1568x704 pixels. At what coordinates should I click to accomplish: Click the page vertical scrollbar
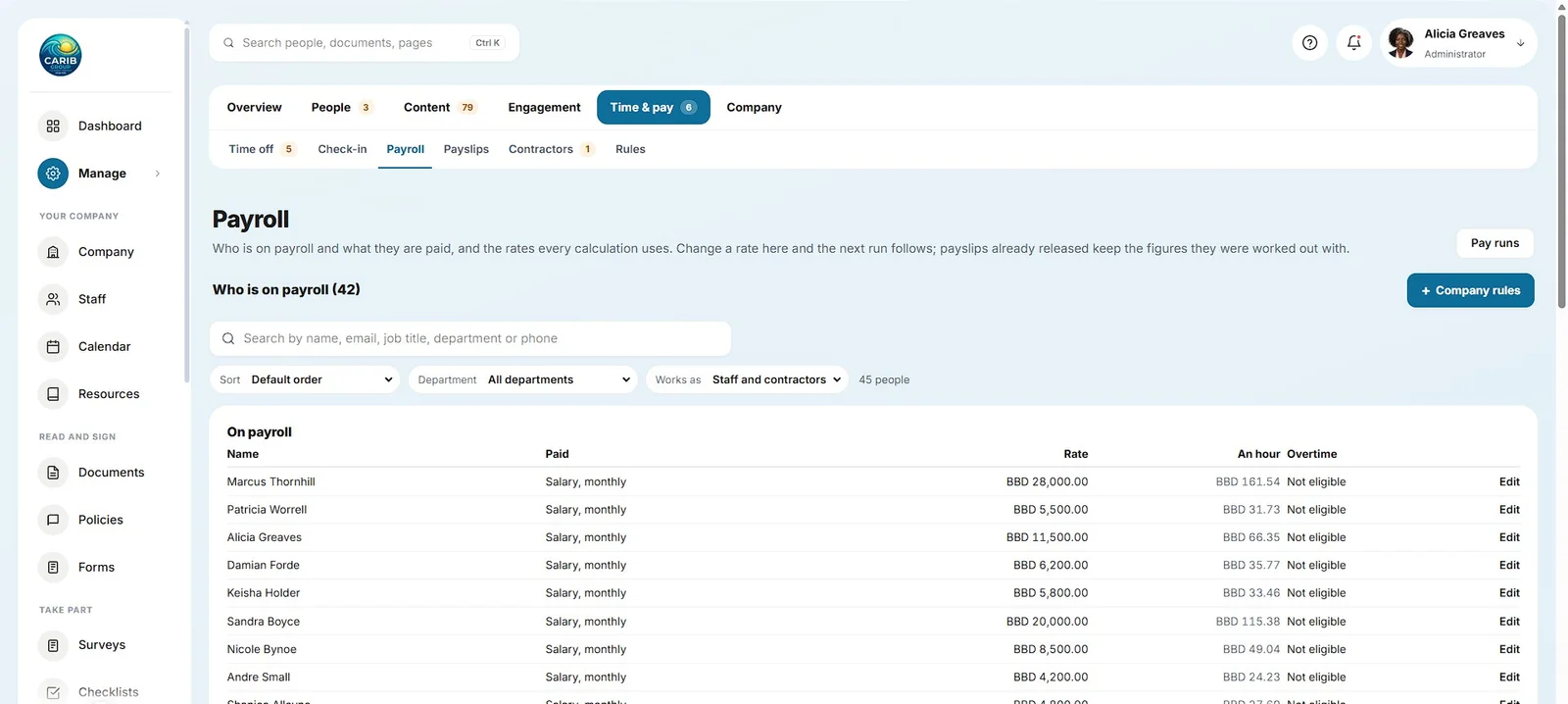1562,162
